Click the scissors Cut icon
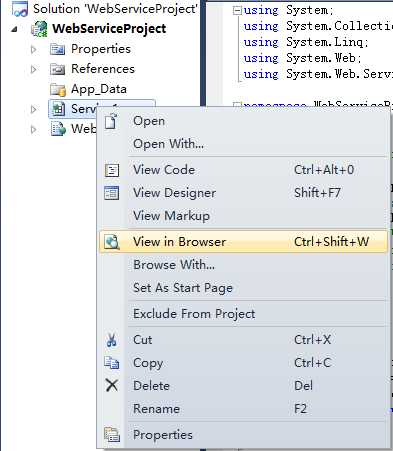Viewport: 393px width, 451px height. tap(112, 340)
